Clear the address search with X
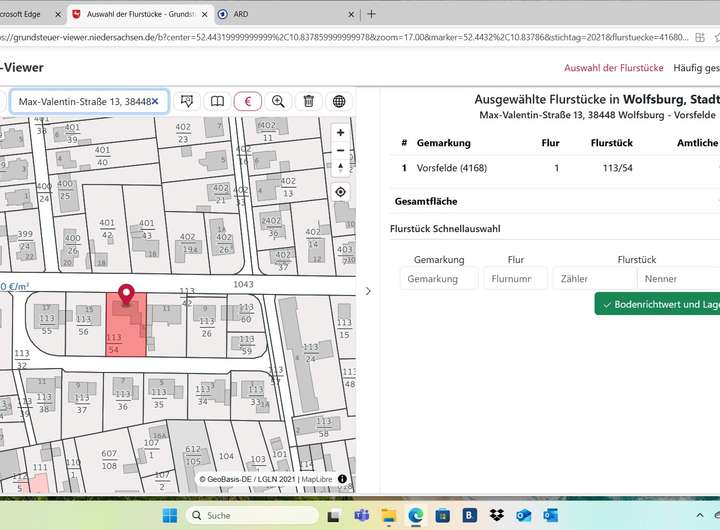Image resolution: width=720 pixels, height=530 pixels. [x=155, y=101]
